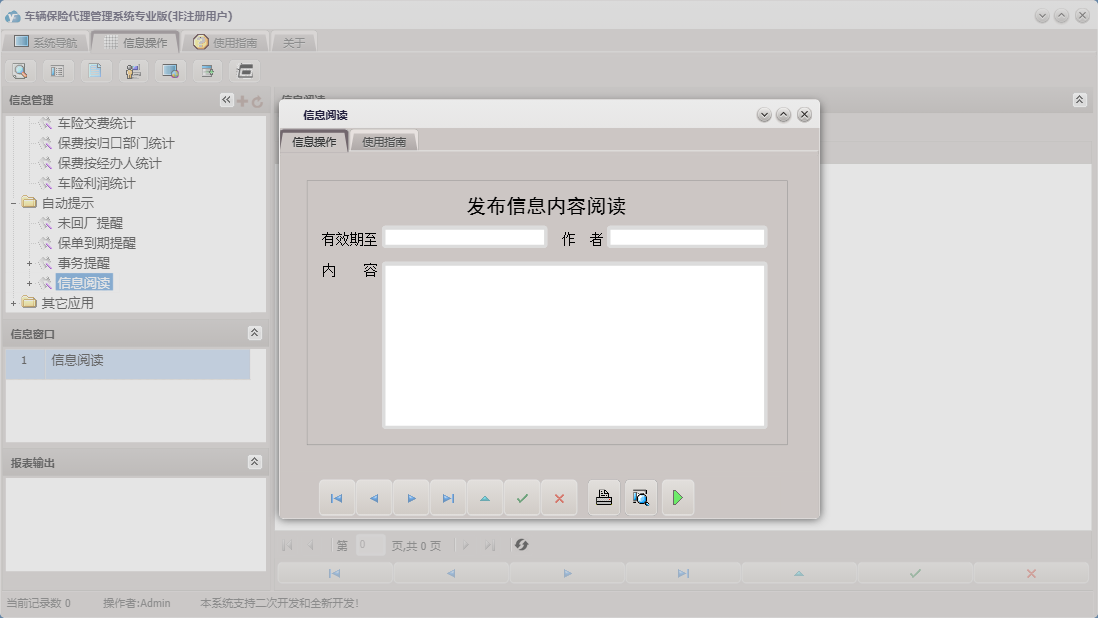Click the red X cancel button in dialog
The image size is (1098, 618).
[559, 498]
